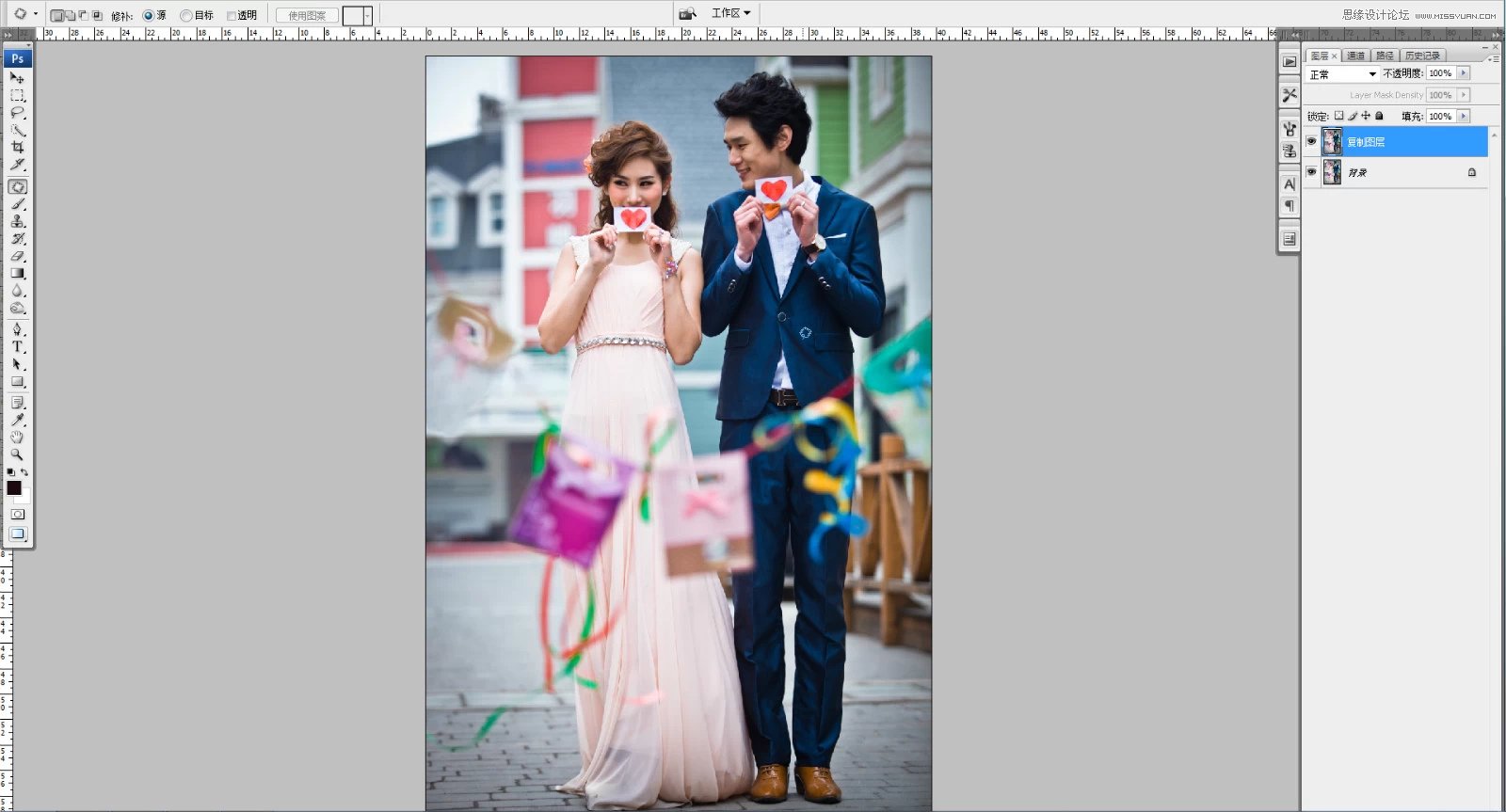Open the 不透明度 opacity slider arrow
Screen dimensions: 1506x812
pyautogui.click(x=1464, y=73)
